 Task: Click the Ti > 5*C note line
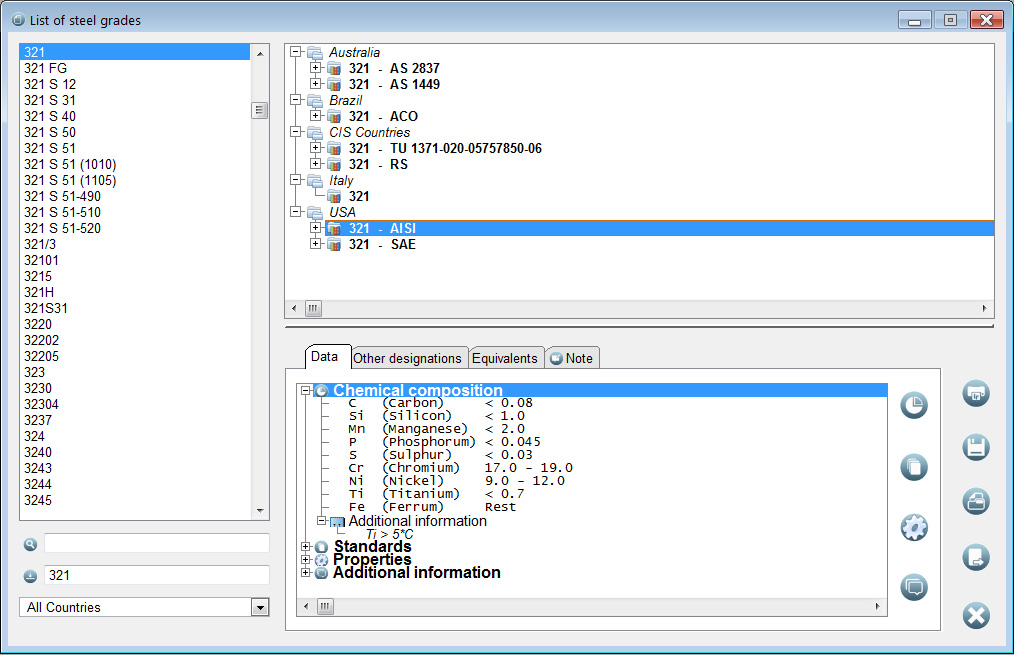click(x=389, y=534)
